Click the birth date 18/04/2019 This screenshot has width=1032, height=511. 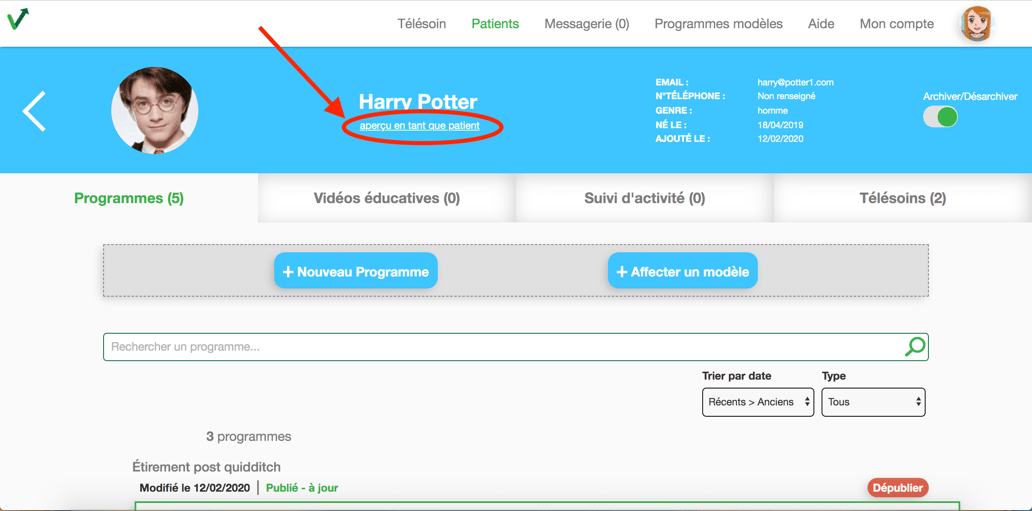coord(781,124)
